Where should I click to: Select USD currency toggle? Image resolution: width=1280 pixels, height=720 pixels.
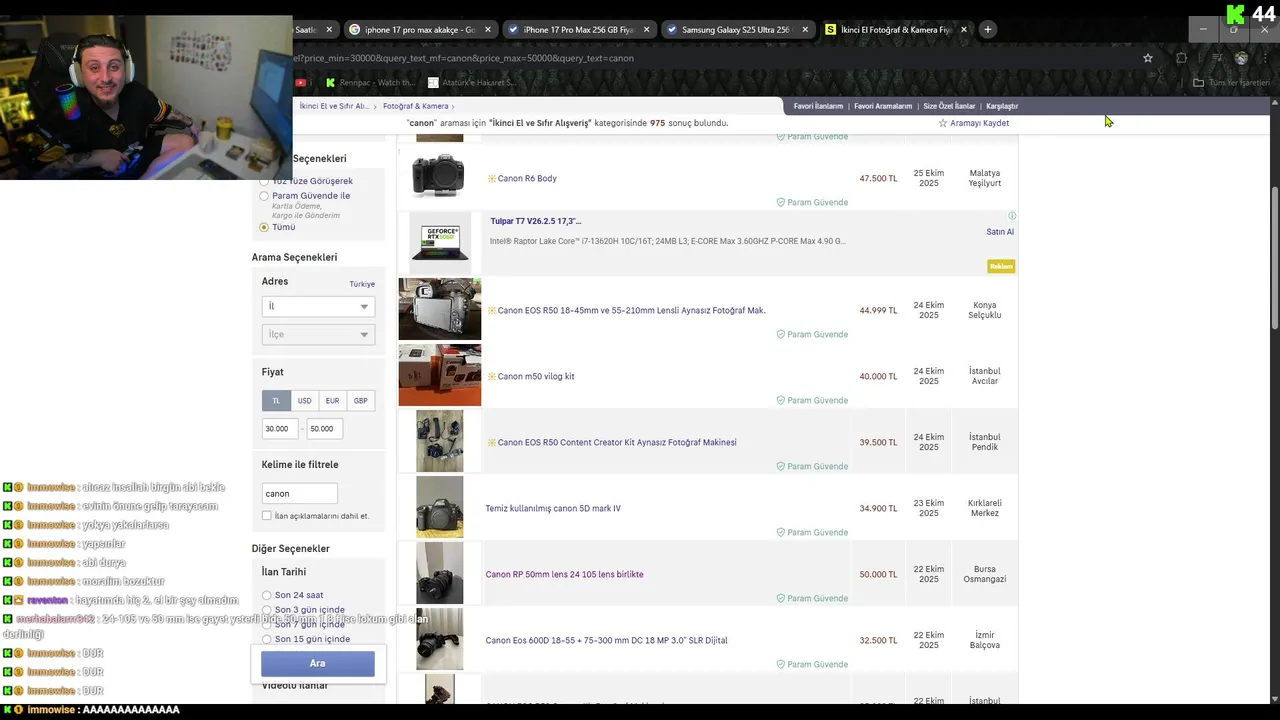pyautogui.click(x=304, y=400)
